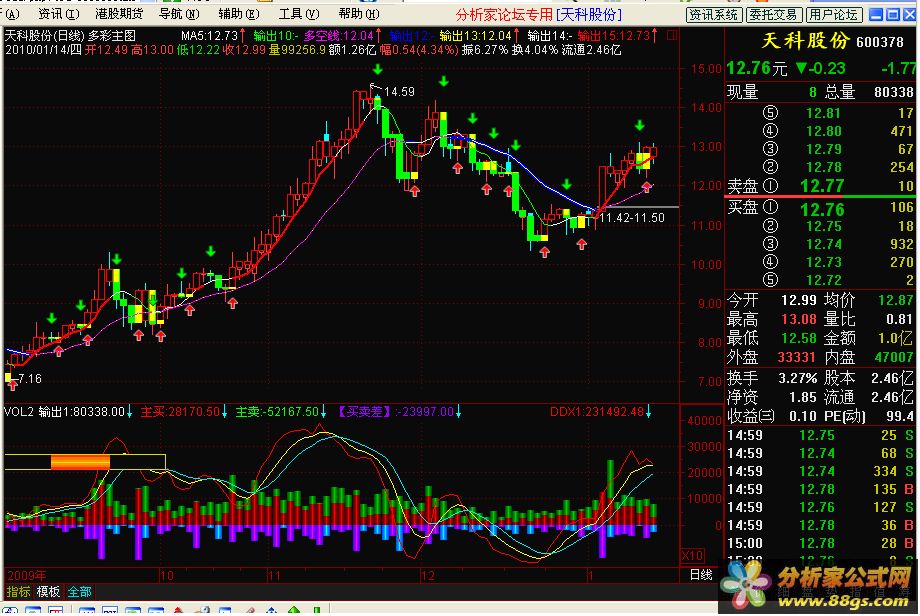The height and width of the screenshot is (616, 920).
Task: Click the 内盘 value 47007
Action: pos(894,357)
